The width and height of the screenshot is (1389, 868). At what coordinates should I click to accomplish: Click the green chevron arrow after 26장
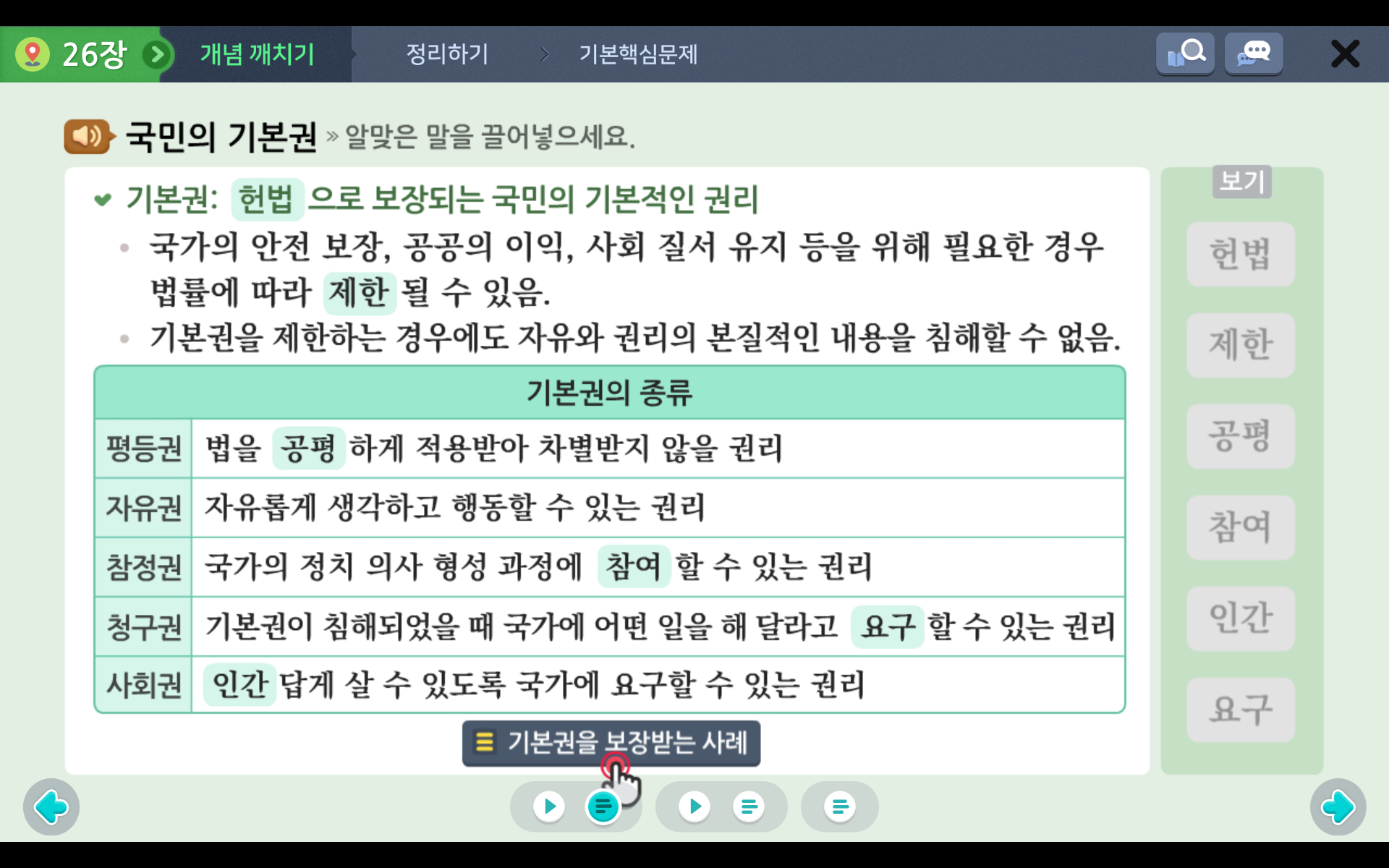pyautogui.click(x=157, y=54)
